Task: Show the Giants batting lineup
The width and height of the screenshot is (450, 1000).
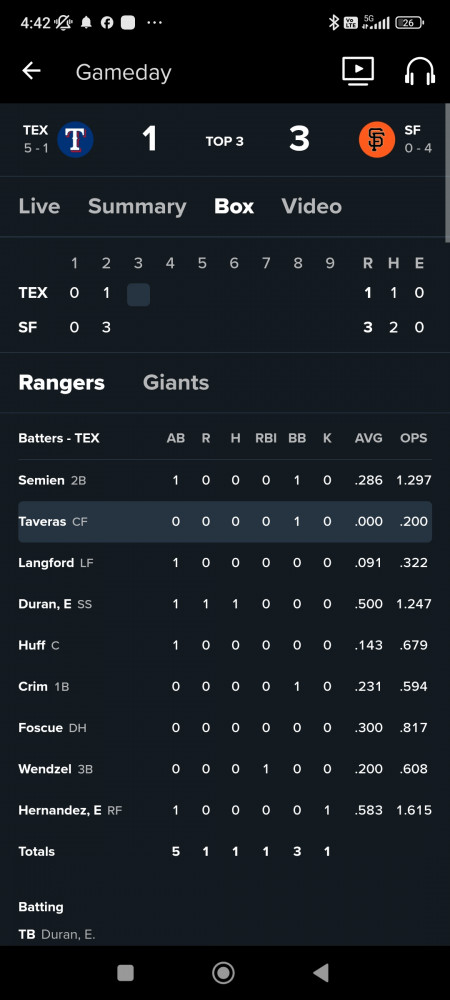Action: pos(176,382)
